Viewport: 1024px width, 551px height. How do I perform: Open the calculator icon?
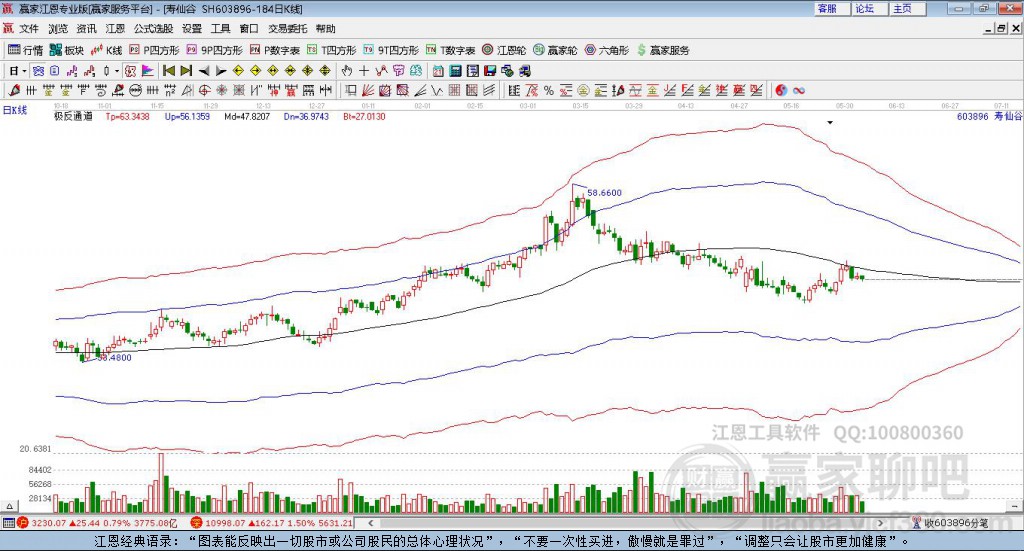point(455,71)
